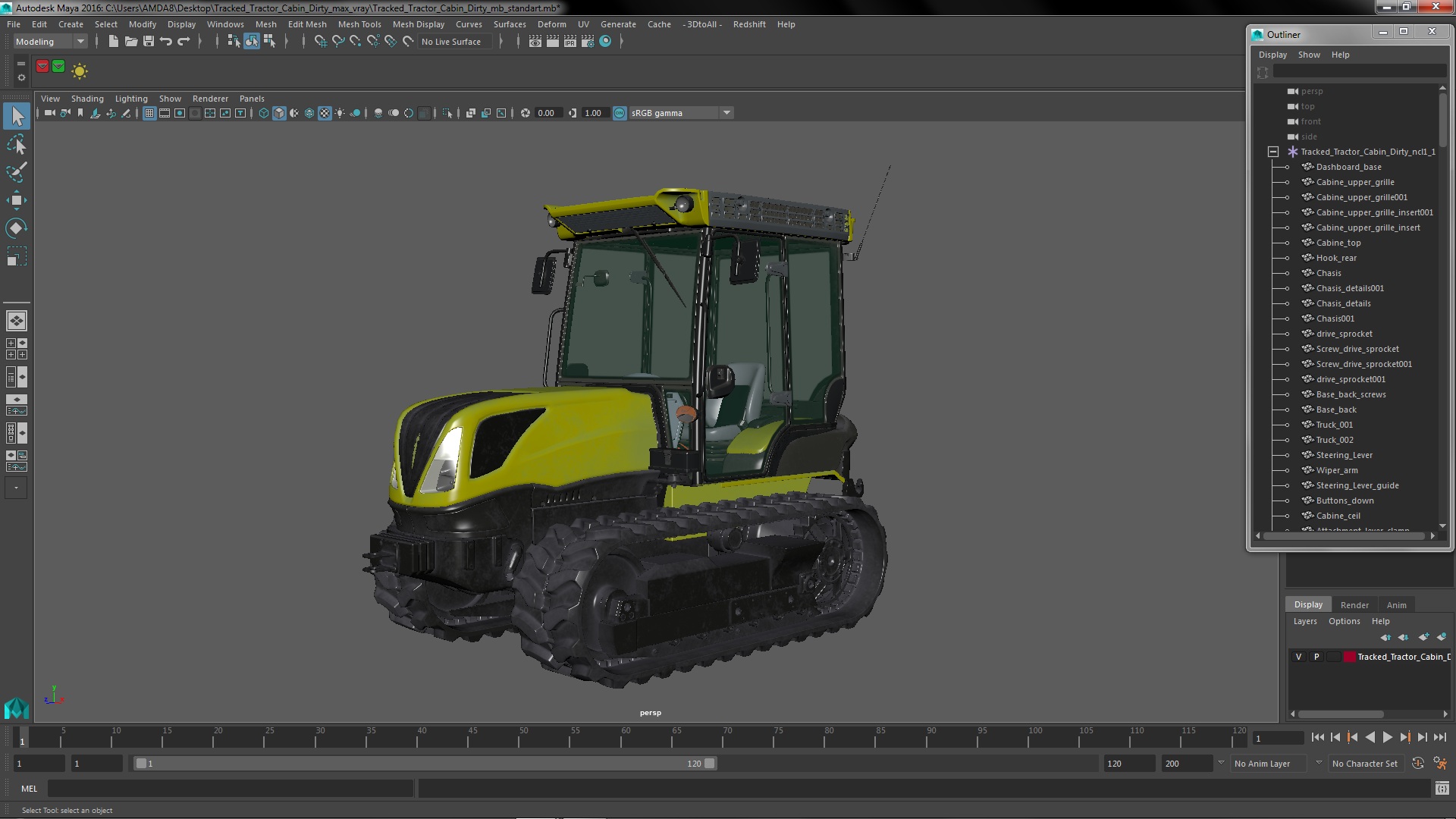1456x819 pixels.
Task: Toggle wireframe display in viewport
Action: coord(263,113)
